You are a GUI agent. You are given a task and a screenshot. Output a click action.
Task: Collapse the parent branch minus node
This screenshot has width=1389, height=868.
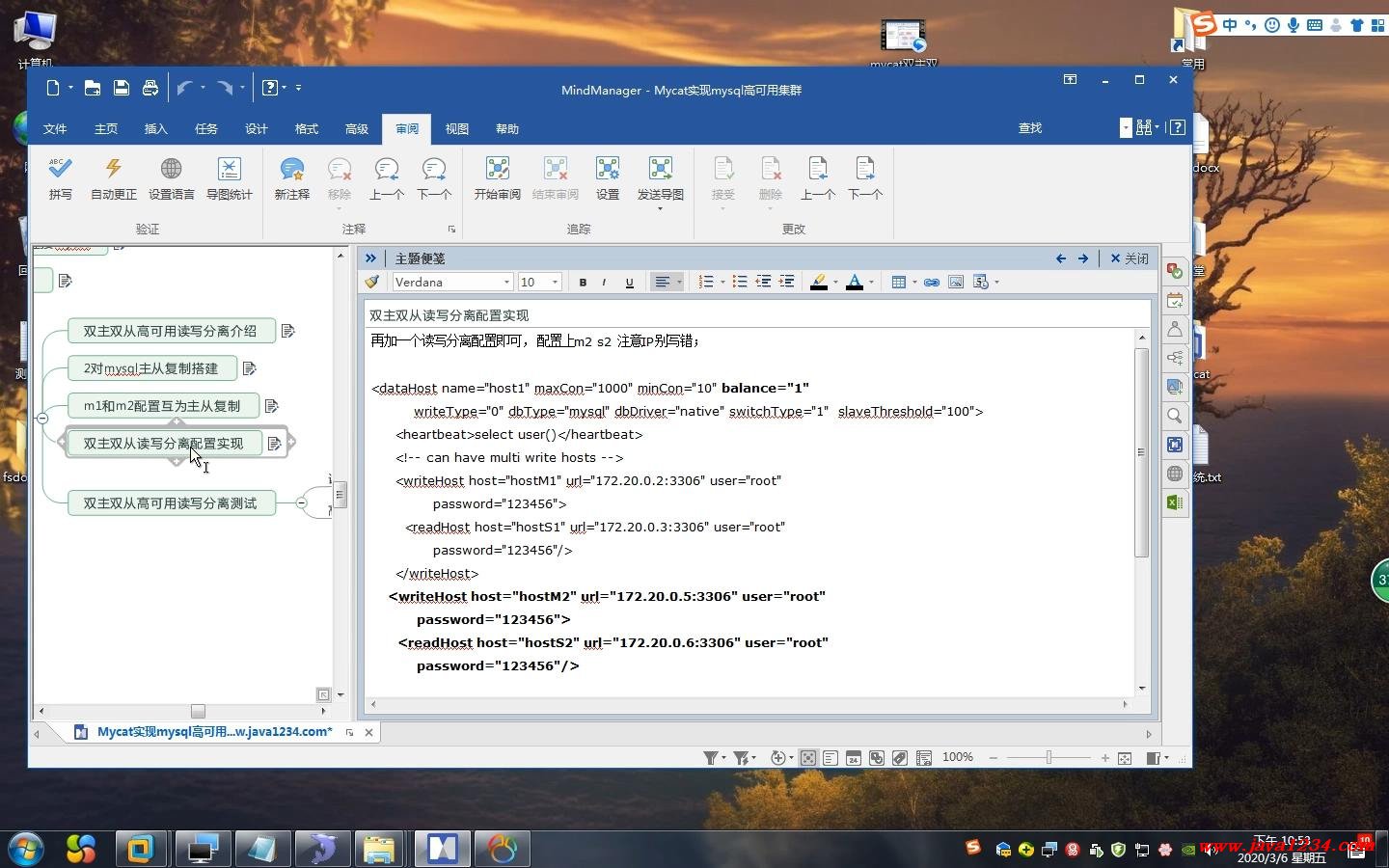coord(42,419)
